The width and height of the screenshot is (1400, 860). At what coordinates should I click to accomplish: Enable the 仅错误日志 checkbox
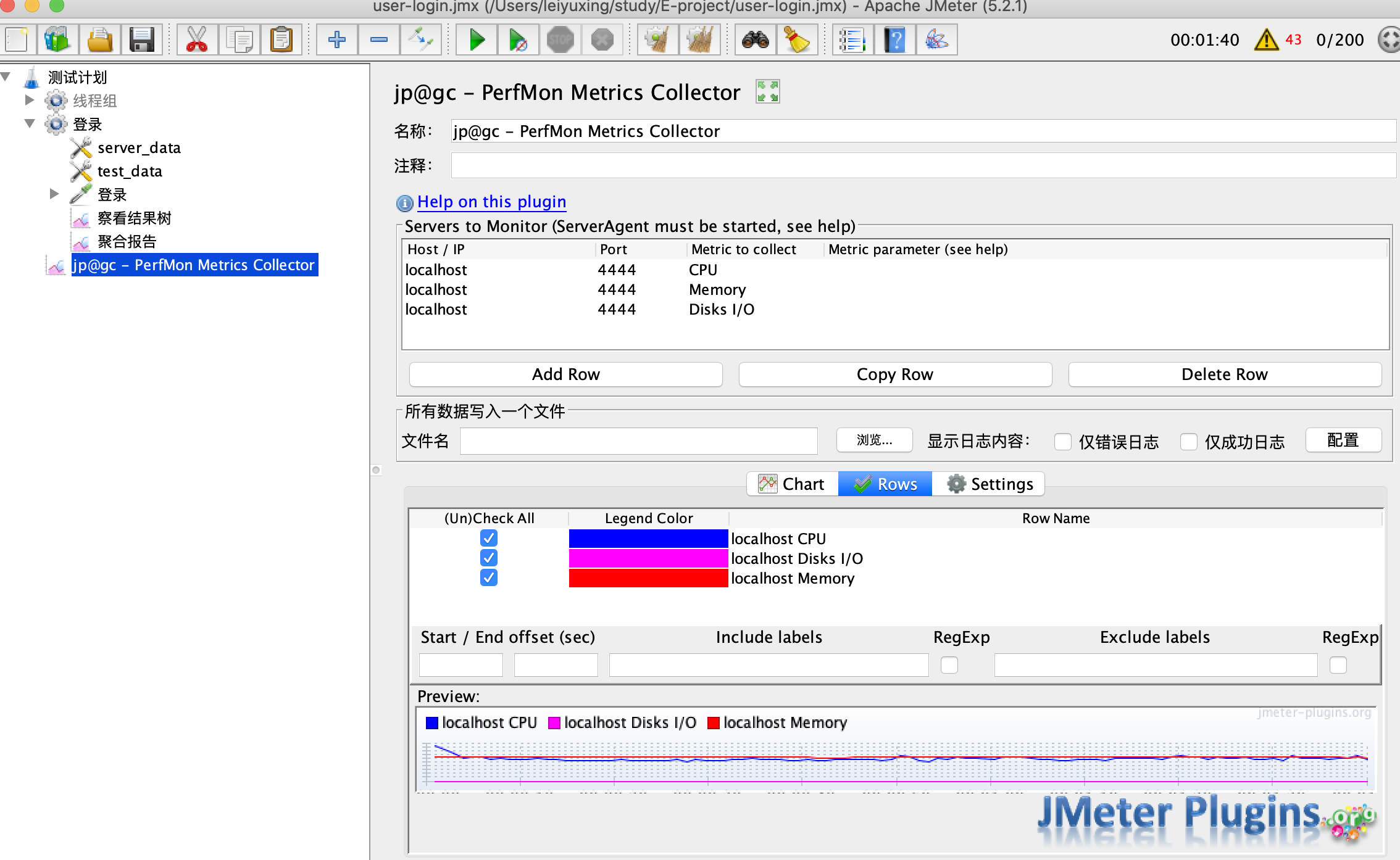coord(1062,442)
